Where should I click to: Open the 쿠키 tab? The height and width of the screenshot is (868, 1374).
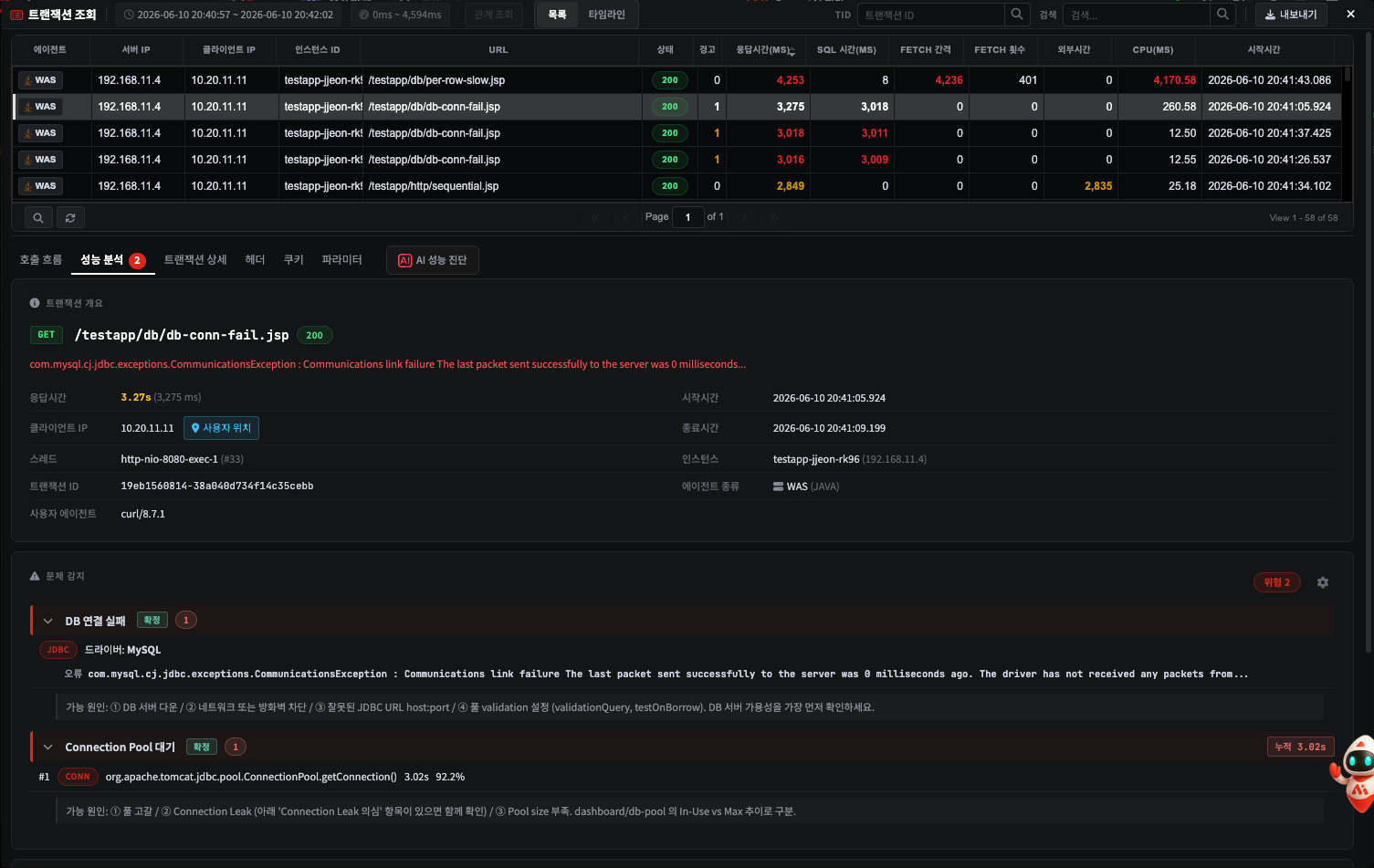[293, 260]
